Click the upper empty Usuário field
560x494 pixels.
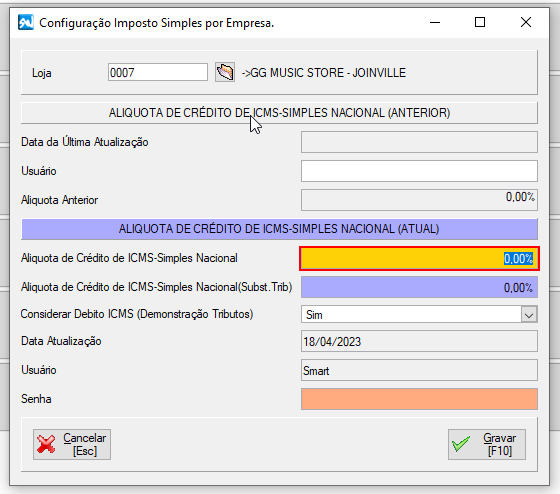click(419, 171)
